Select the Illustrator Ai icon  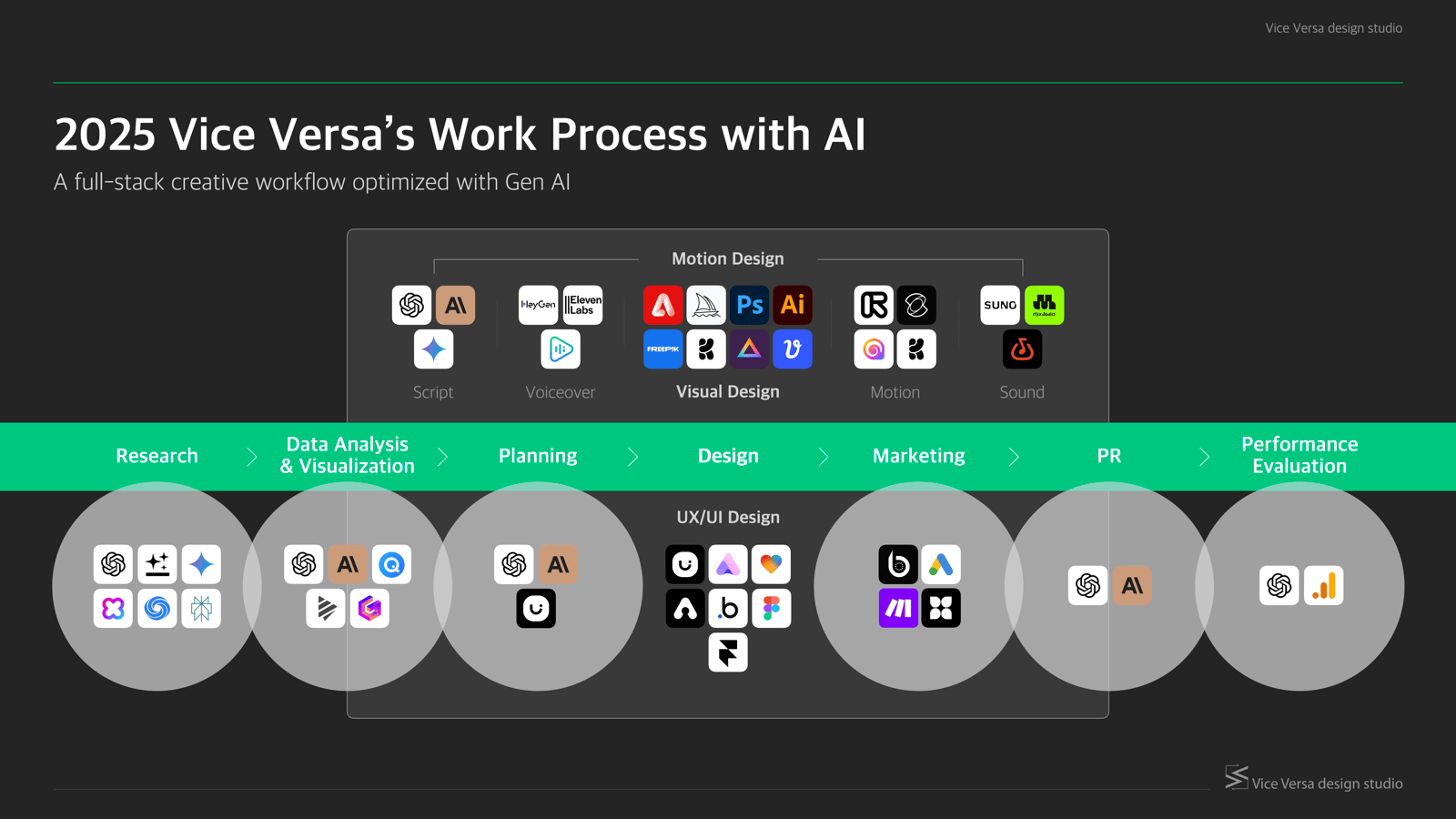coord(793,305)
